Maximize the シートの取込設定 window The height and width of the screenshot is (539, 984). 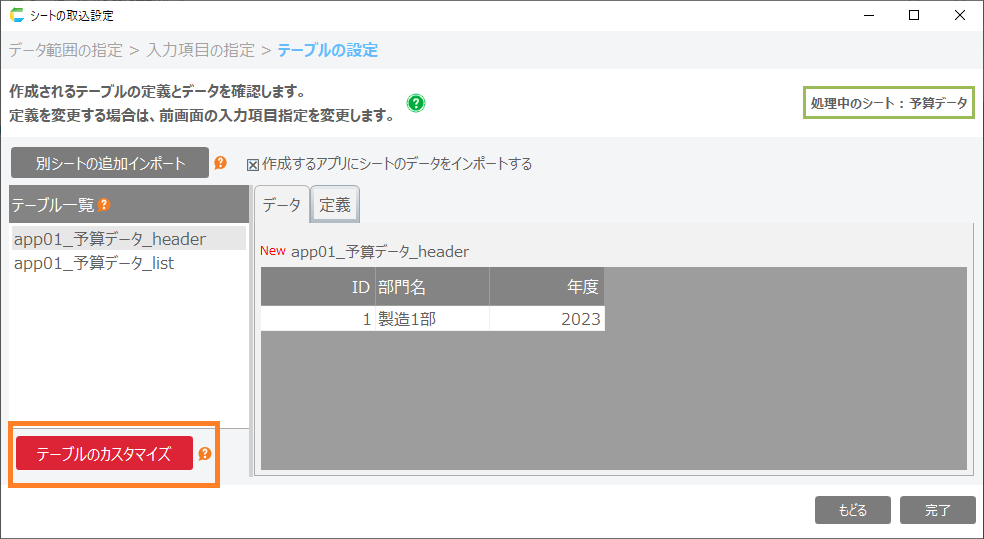(913, 15)
